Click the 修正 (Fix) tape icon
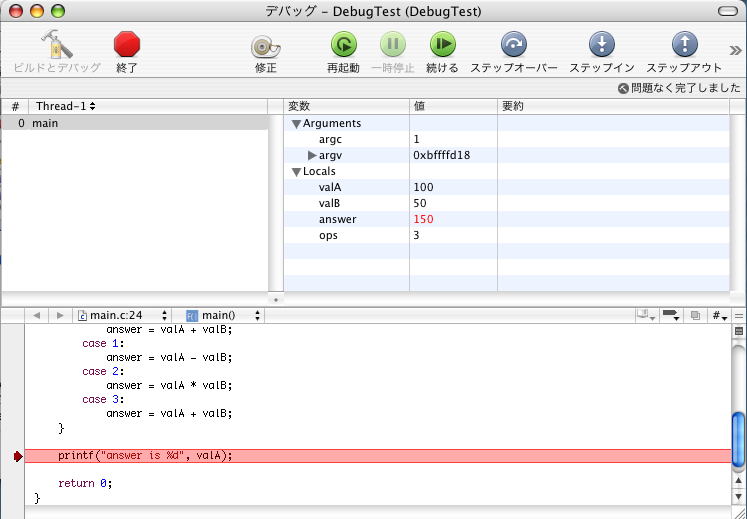Image resolution: width=747 pixels, height=519 pixels. click(265, 46)
